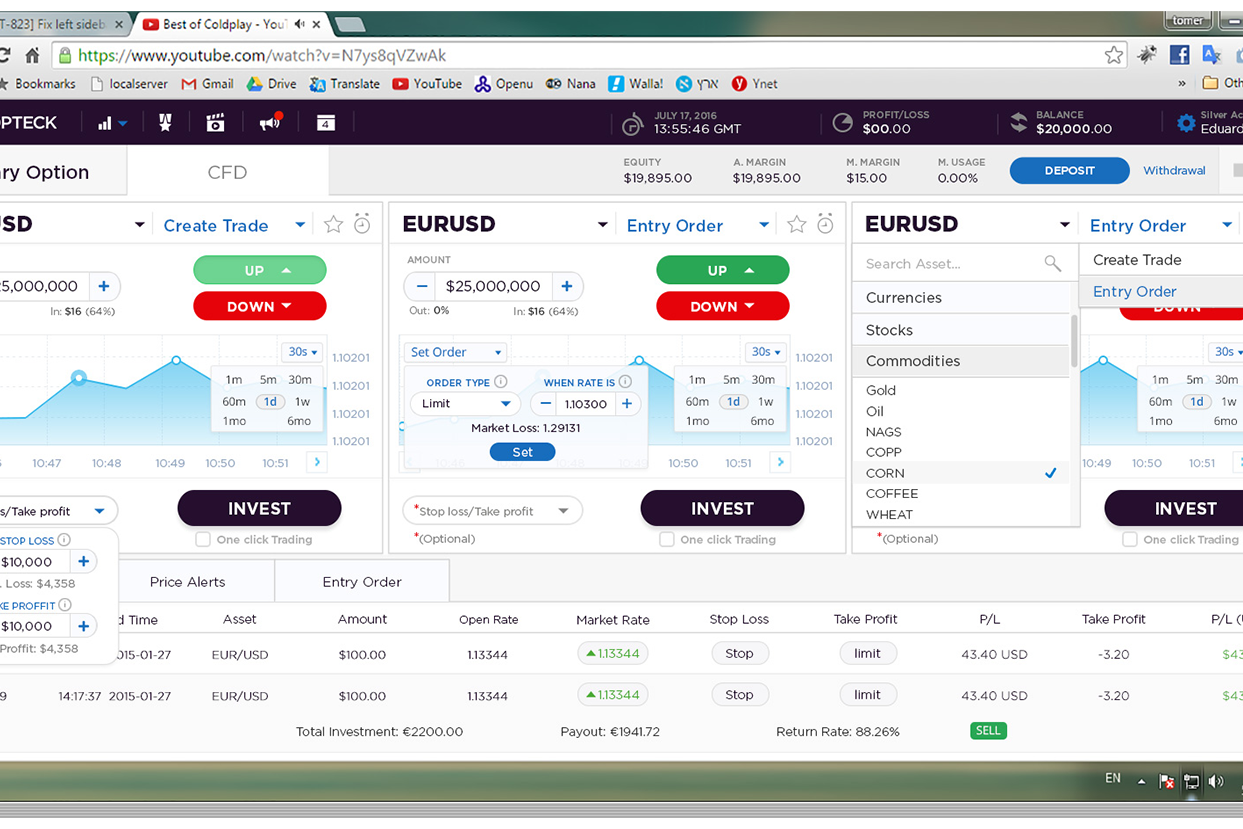Click the stopwatch icon in first panel
The width and height of the screenshot is (1243, 829).
(362, 224)
